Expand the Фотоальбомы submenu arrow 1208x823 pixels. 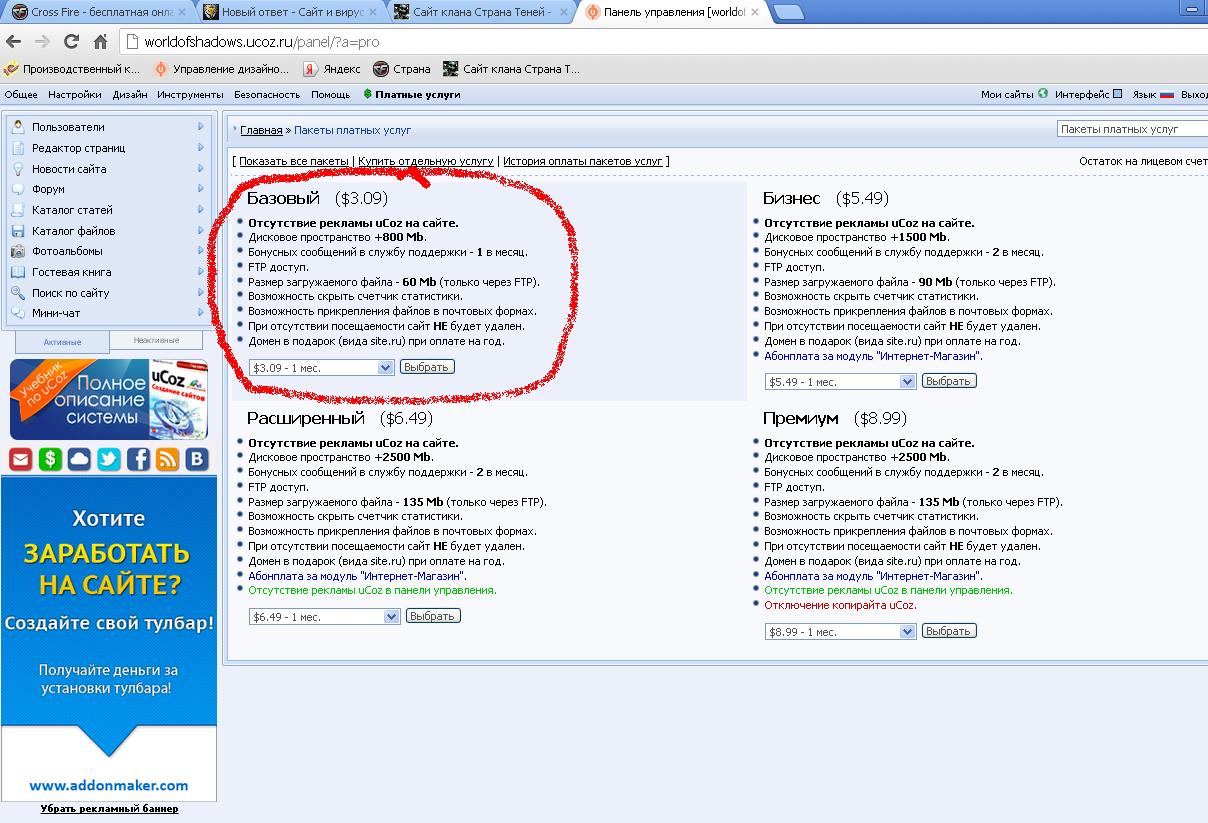[x=201, y=251]
